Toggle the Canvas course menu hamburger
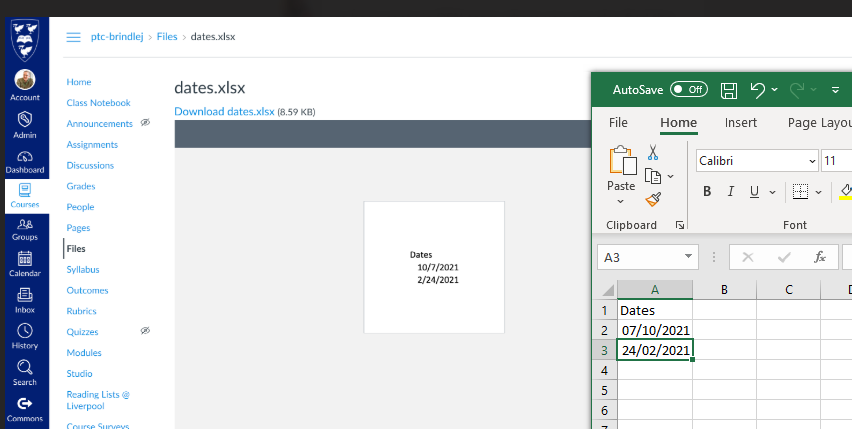 [x=73, y=37]
